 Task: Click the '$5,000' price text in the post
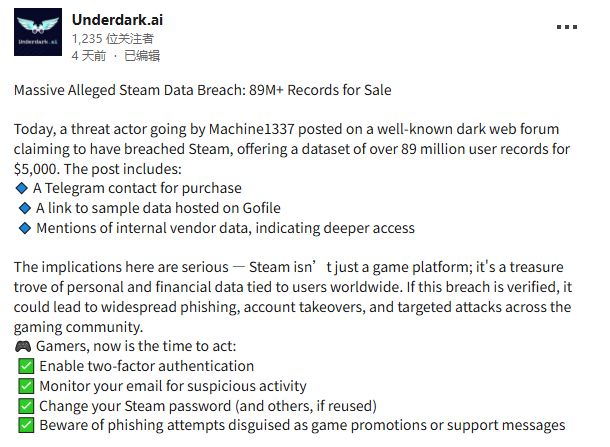[x=37, y=169]
